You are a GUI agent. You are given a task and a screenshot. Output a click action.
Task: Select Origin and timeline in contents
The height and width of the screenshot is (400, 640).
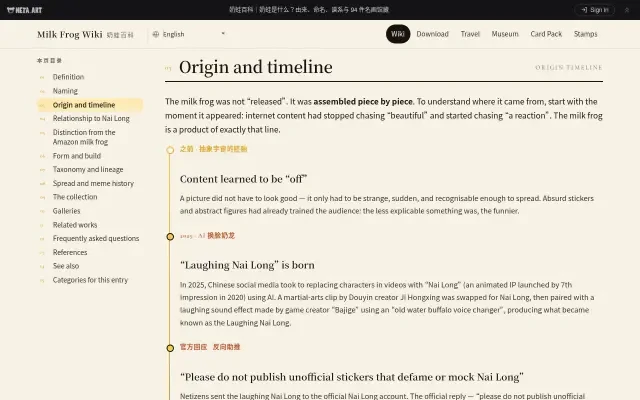[x=90, y=105]
